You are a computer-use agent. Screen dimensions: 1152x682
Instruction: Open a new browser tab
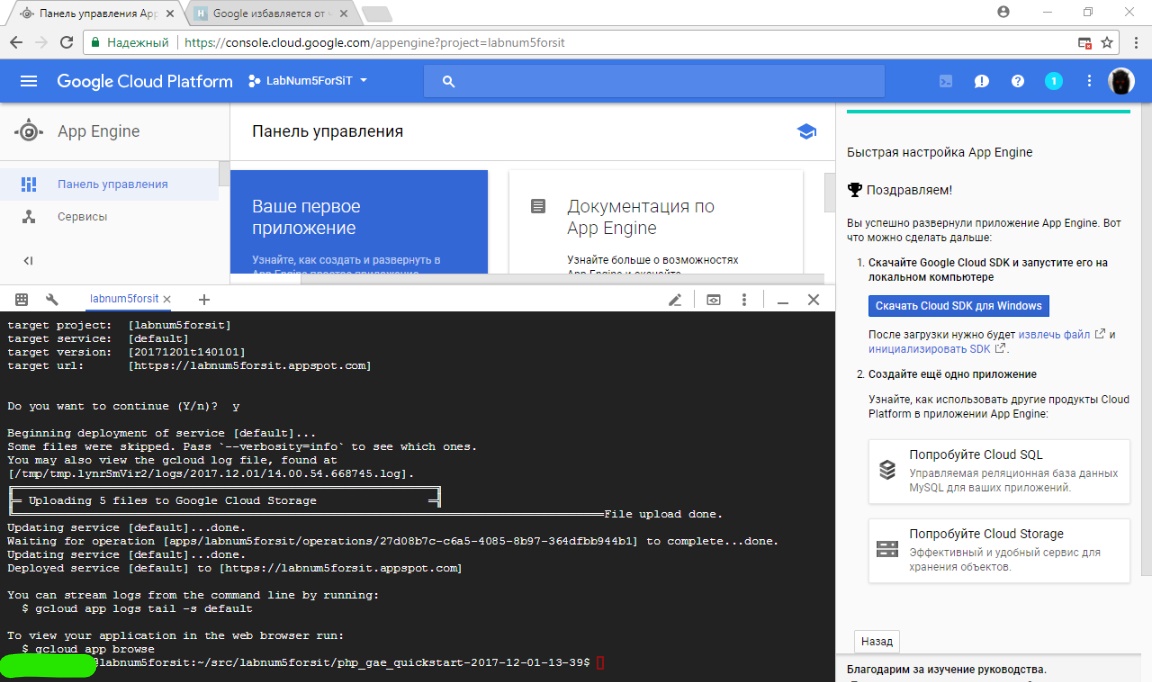377,14
